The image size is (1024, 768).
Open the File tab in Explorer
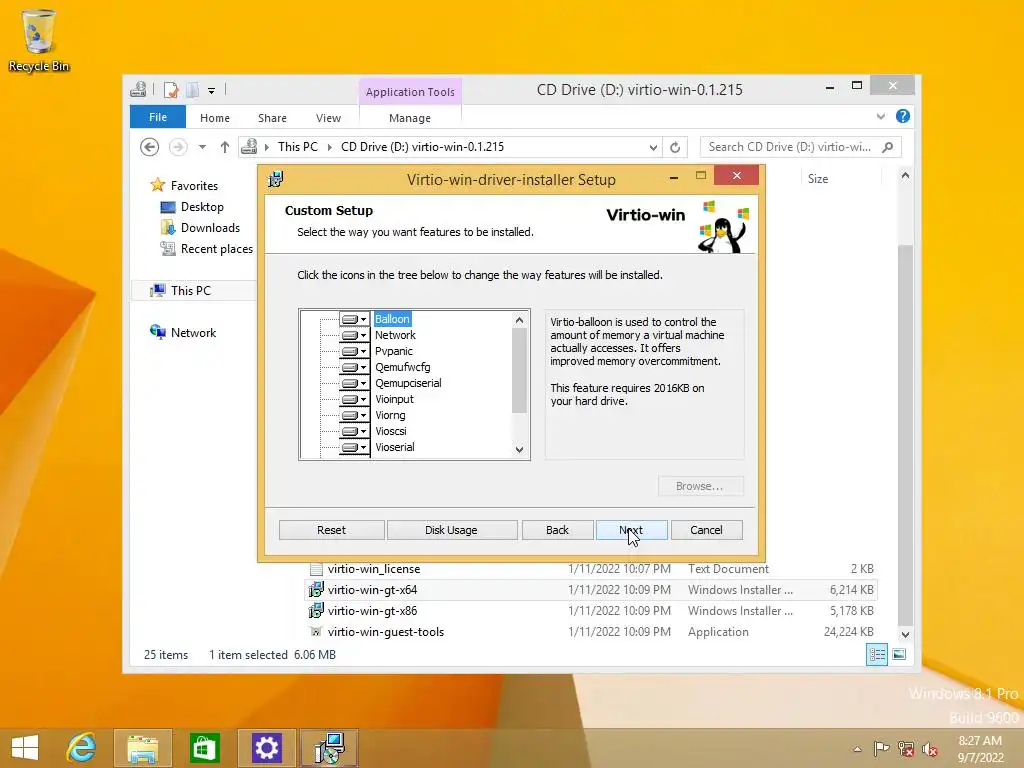click(x=157, y=118)
